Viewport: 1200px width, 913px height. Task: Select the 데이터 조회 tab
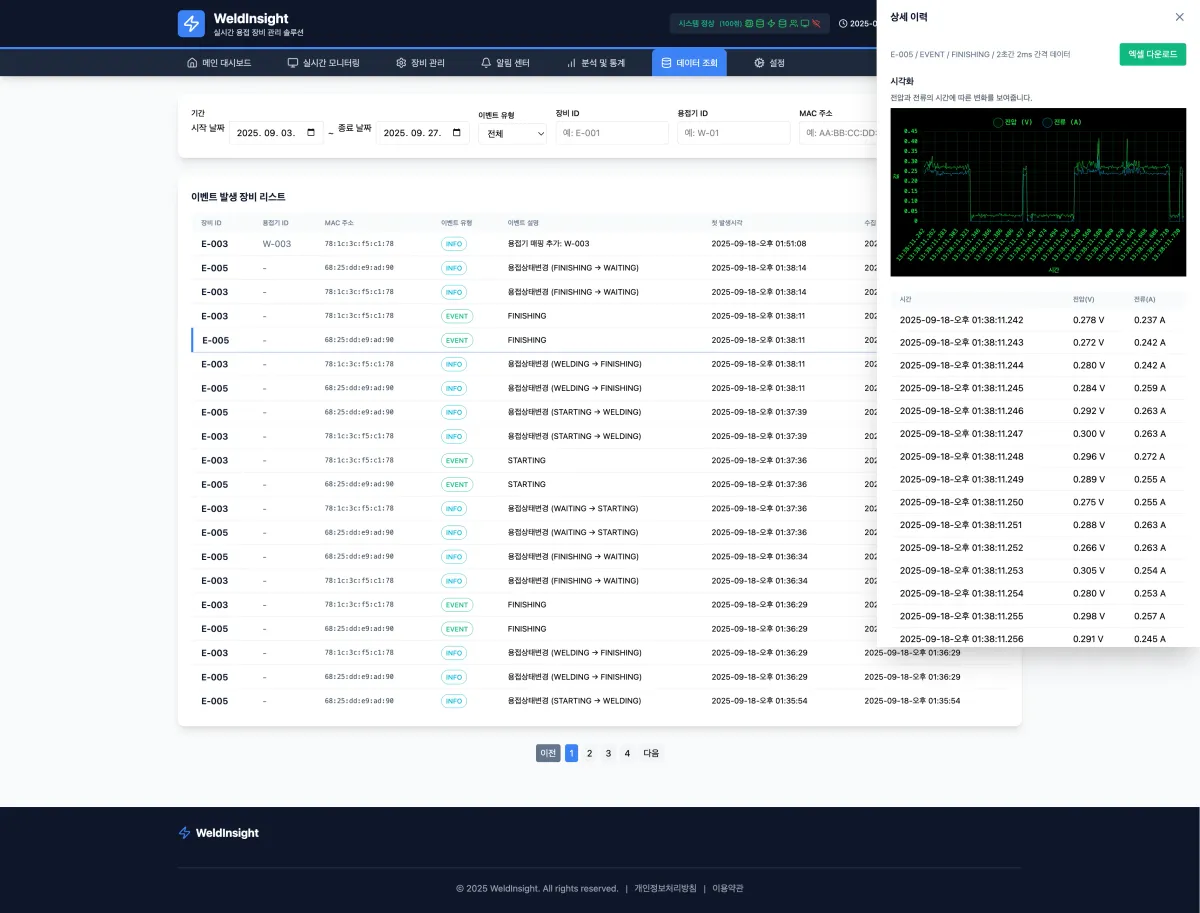(689, 63)
